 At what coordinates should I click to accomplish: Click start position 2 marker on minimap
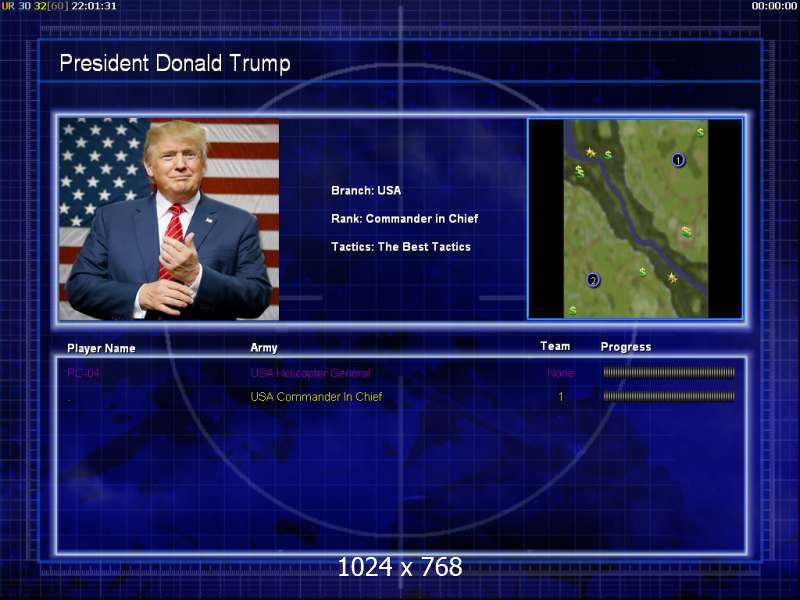click(x=593, y=280)
